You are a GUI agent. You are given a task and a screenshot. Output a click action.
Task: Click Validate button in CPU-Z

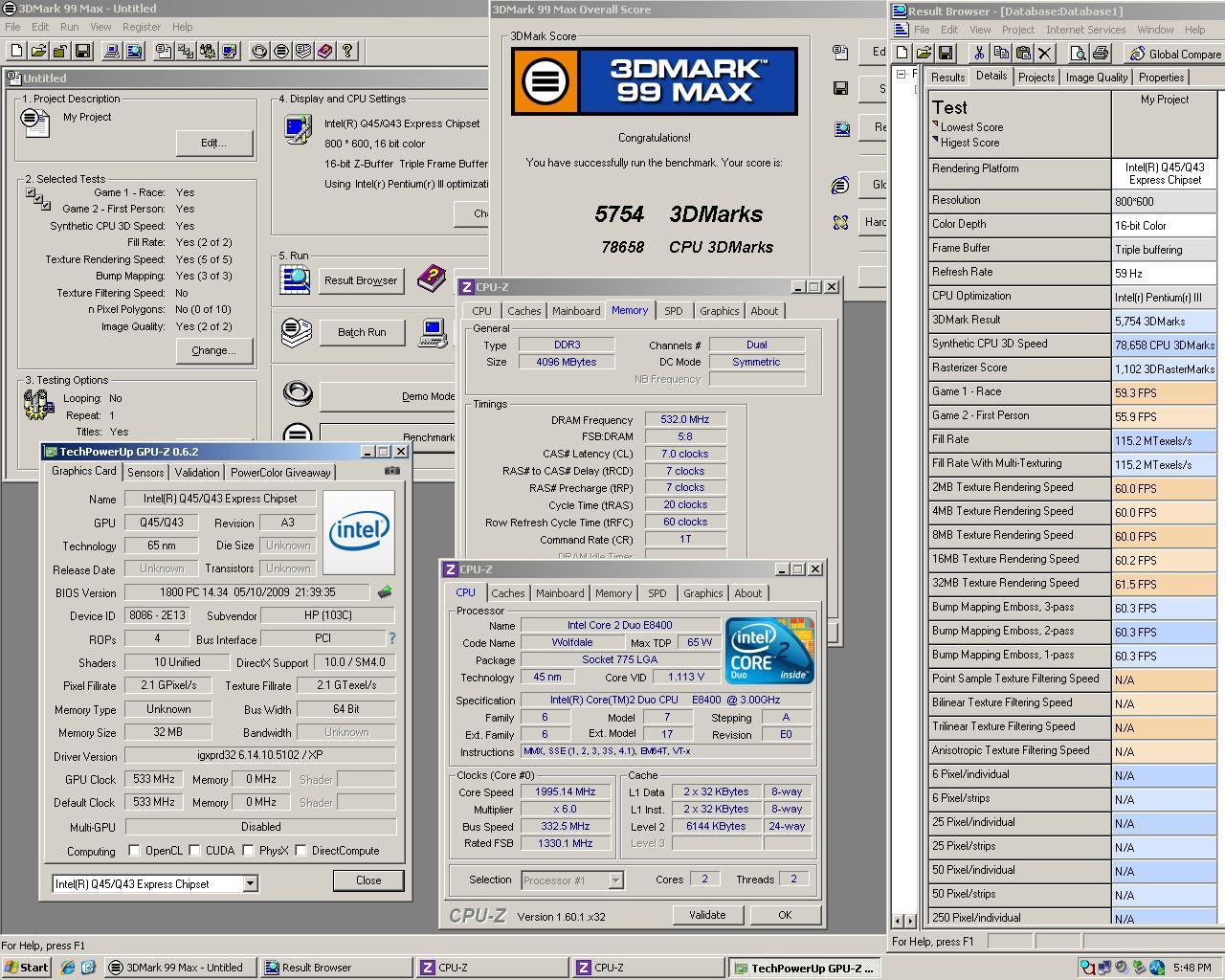click(707, 915)
